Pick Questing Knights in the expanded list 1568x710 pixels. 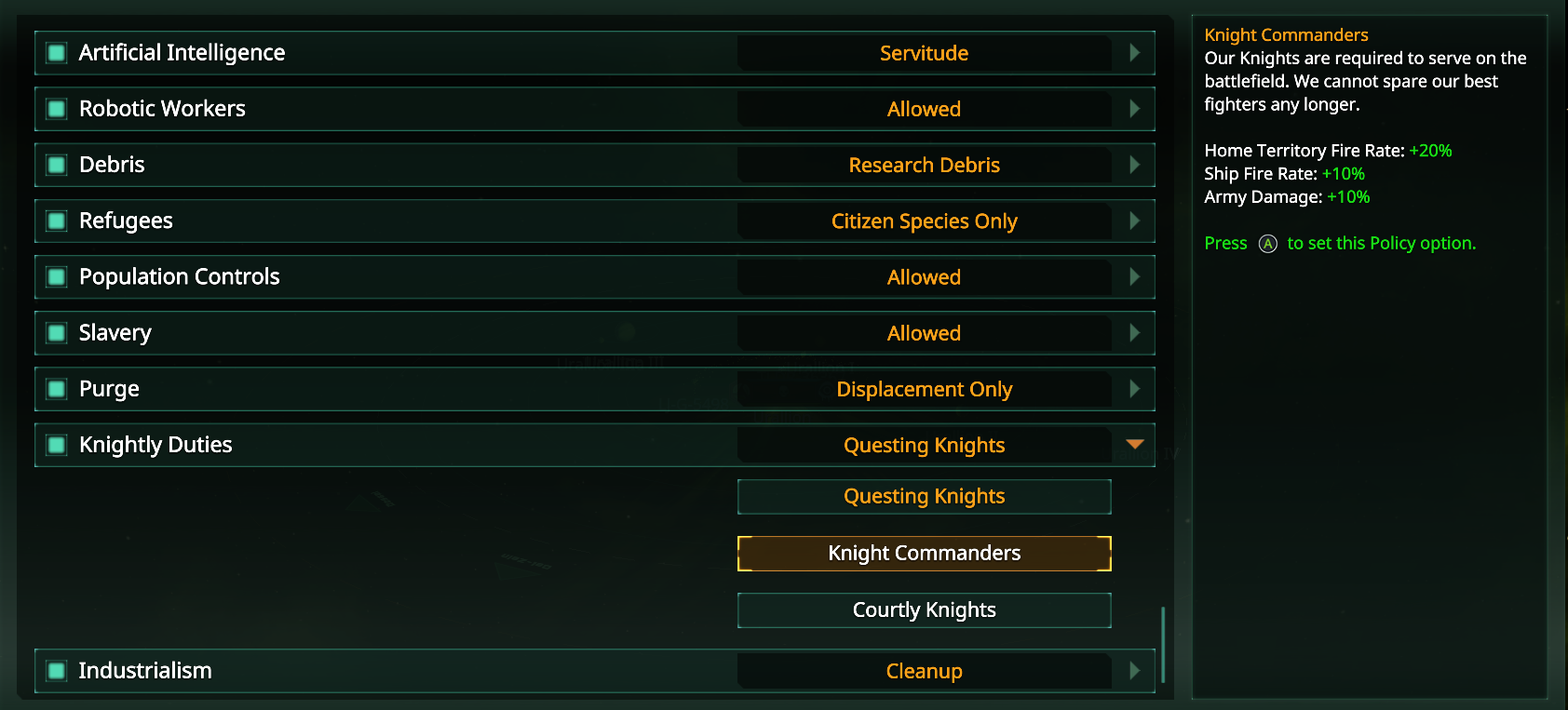tap(924, 497)
